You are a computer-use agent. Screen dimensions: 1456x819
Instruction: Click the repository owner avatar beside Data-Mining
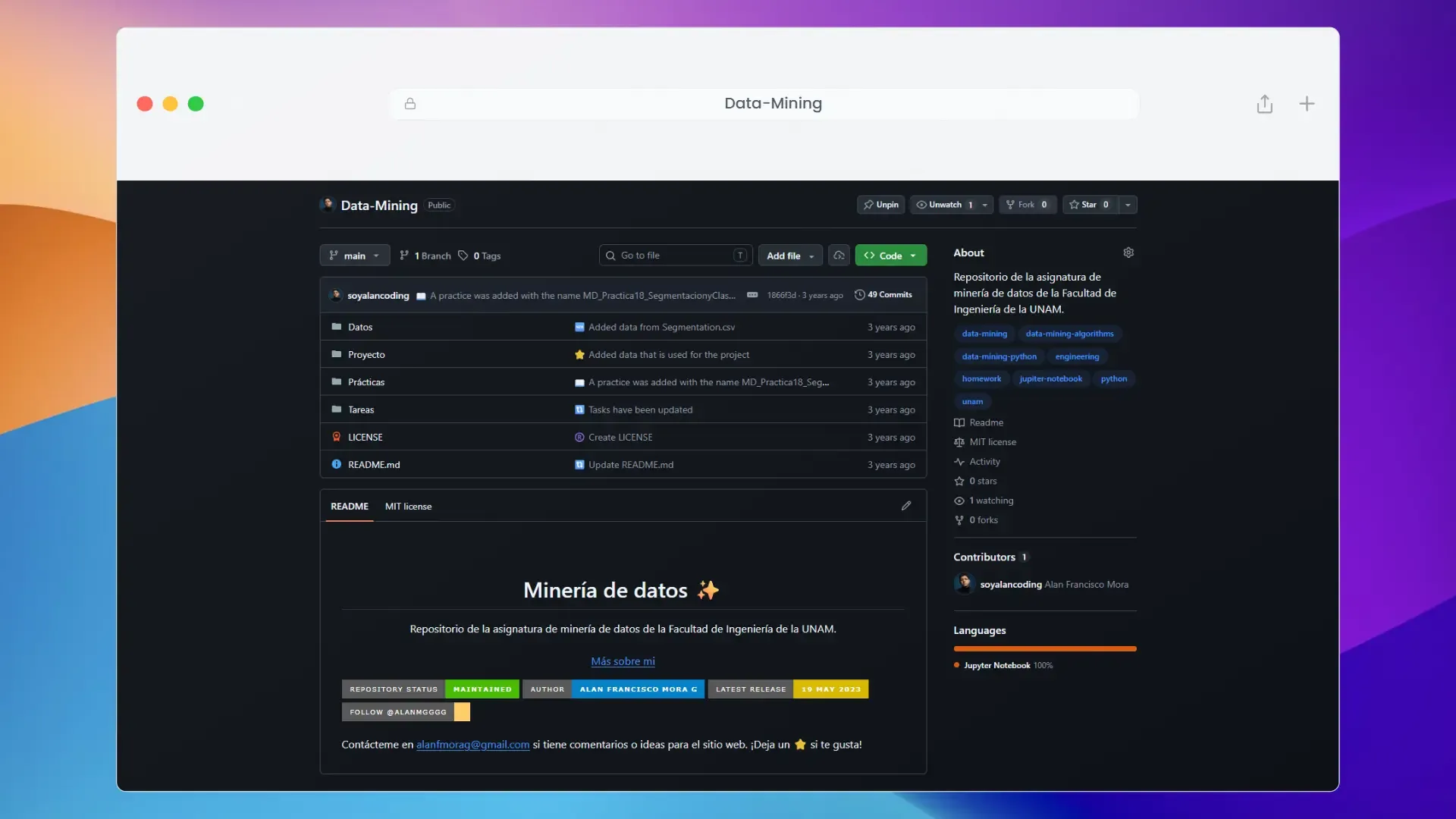click(x=328, y=205)
